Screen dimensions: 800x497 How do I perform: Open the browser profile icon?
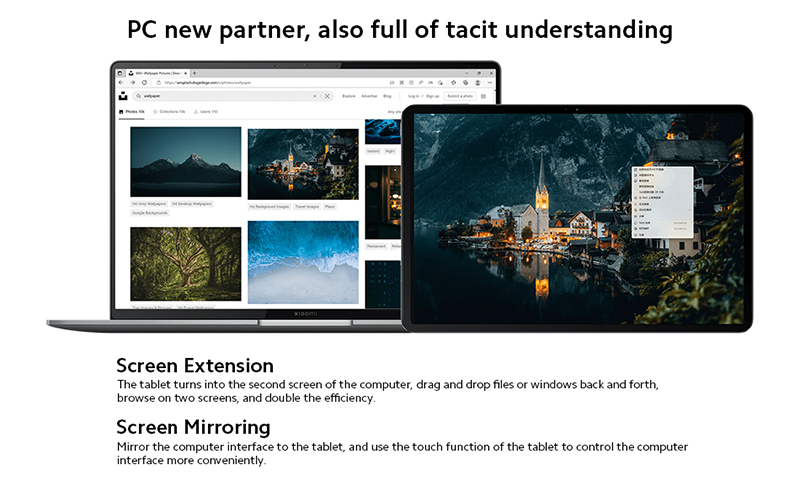(x=478, y=83)
